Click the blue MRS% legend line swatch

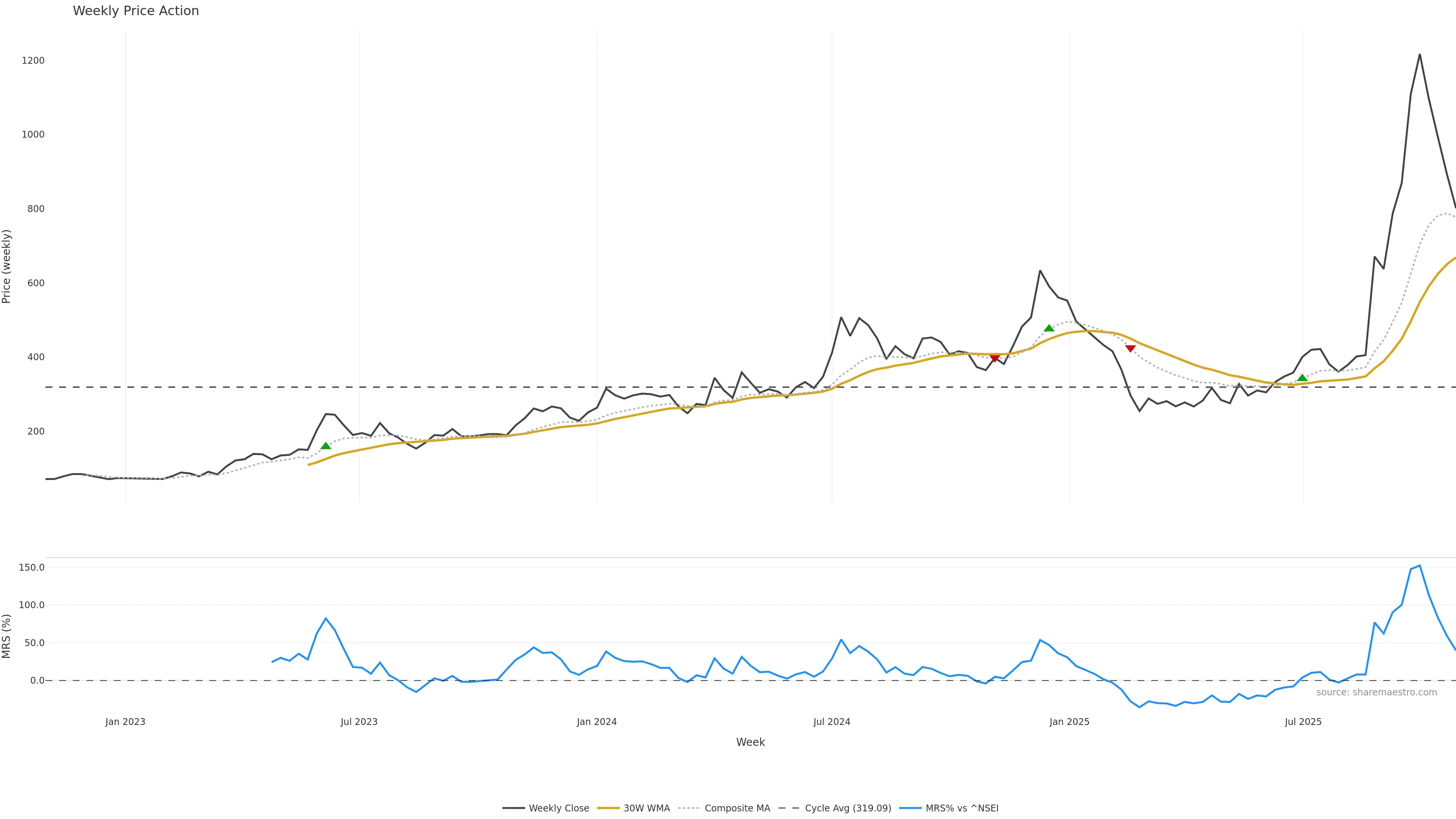[x=910, y=808]
